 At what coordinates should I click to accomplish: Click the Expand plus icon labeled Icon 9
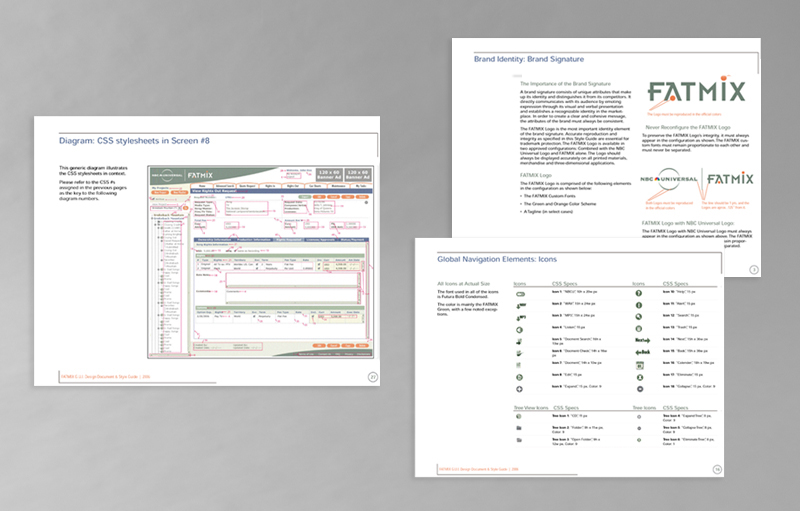tap(519, 389)
